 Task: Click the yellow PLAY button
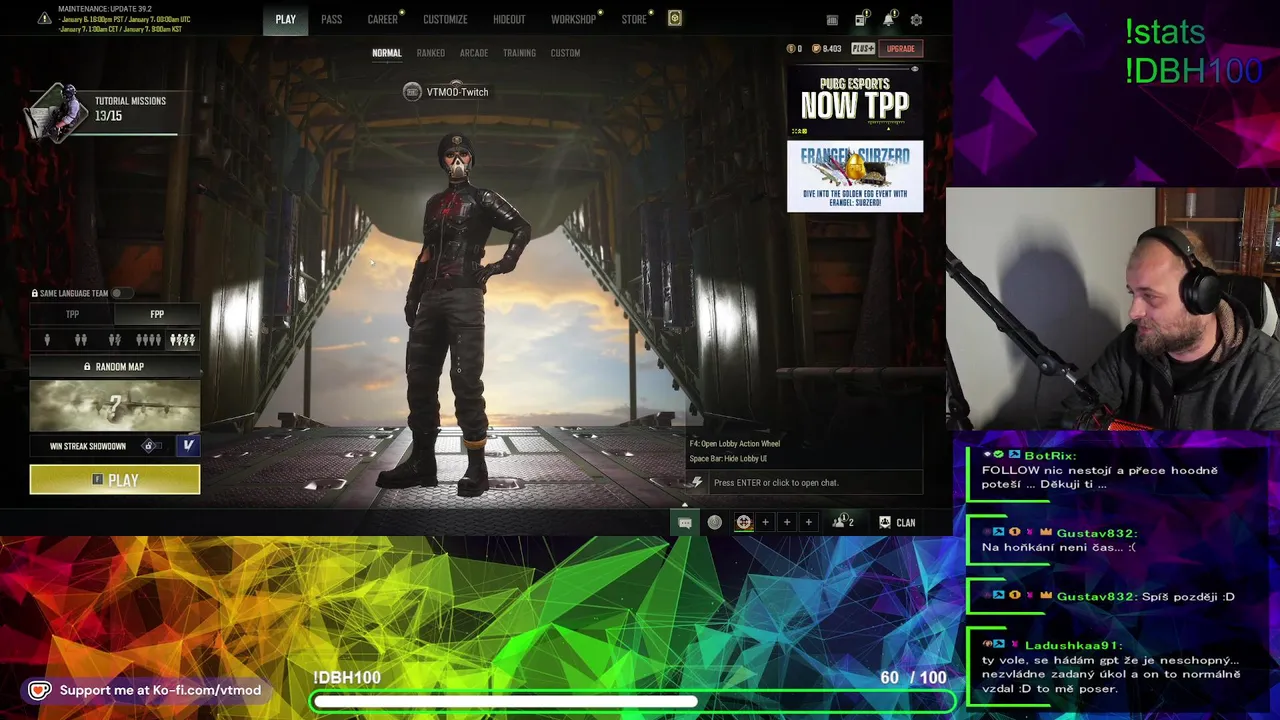coord(115,480)
